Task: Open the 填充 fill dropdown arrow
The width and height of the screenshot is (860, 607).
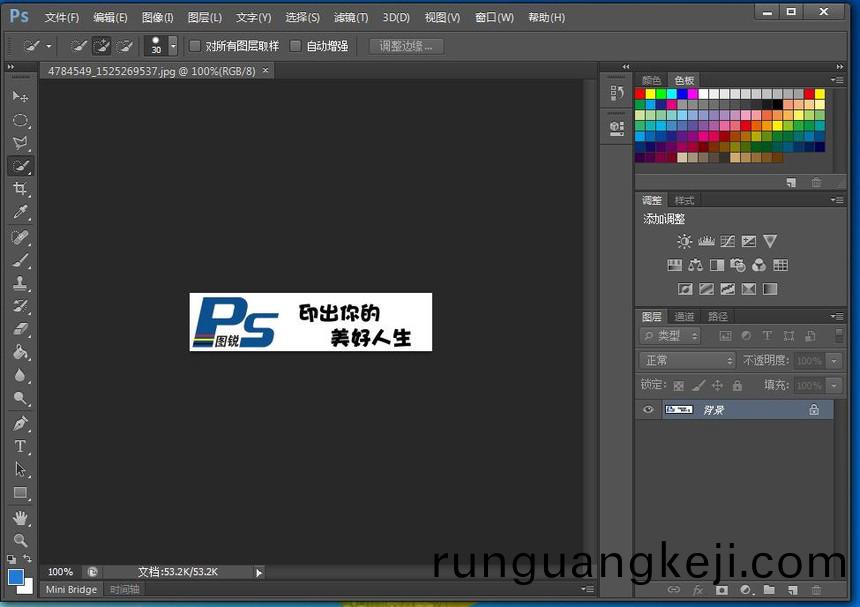Action: (x=834, y=385)
